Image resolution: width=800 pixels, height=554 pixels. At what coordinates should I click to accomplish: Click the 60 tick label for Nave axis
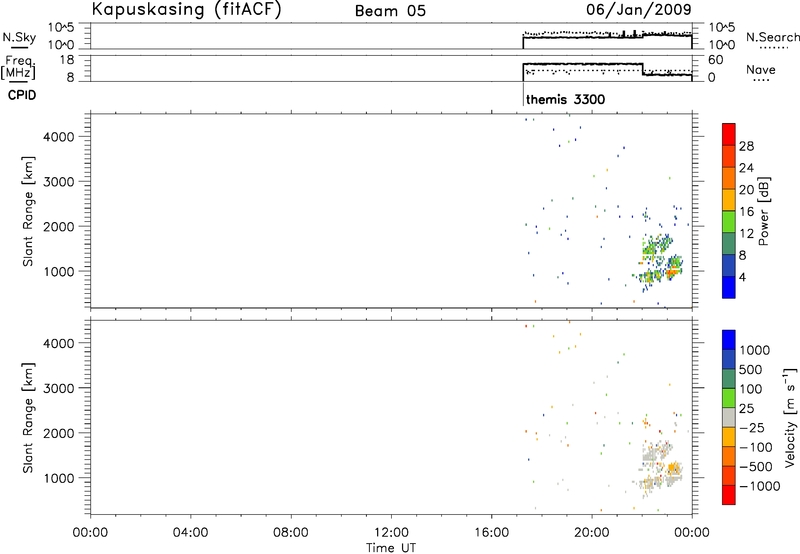pos(716,60)
